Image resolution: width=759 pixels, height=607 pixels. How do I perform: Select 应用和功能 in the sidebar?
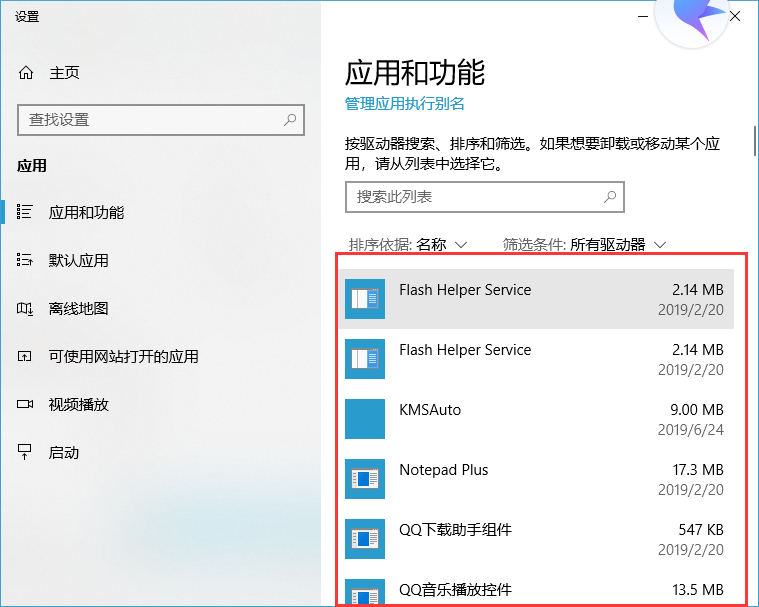click(x=86, y=212)
